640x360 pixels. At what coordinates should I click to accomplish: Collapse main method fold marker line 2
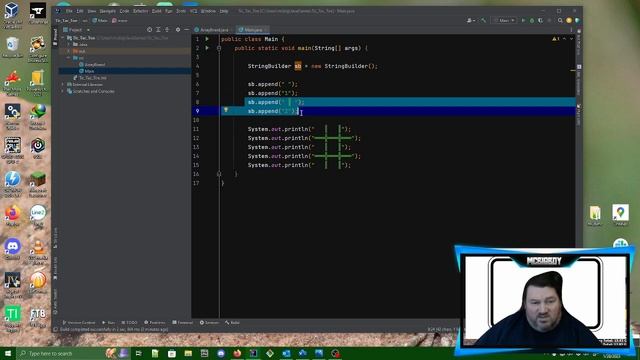(x=219, y=48)
